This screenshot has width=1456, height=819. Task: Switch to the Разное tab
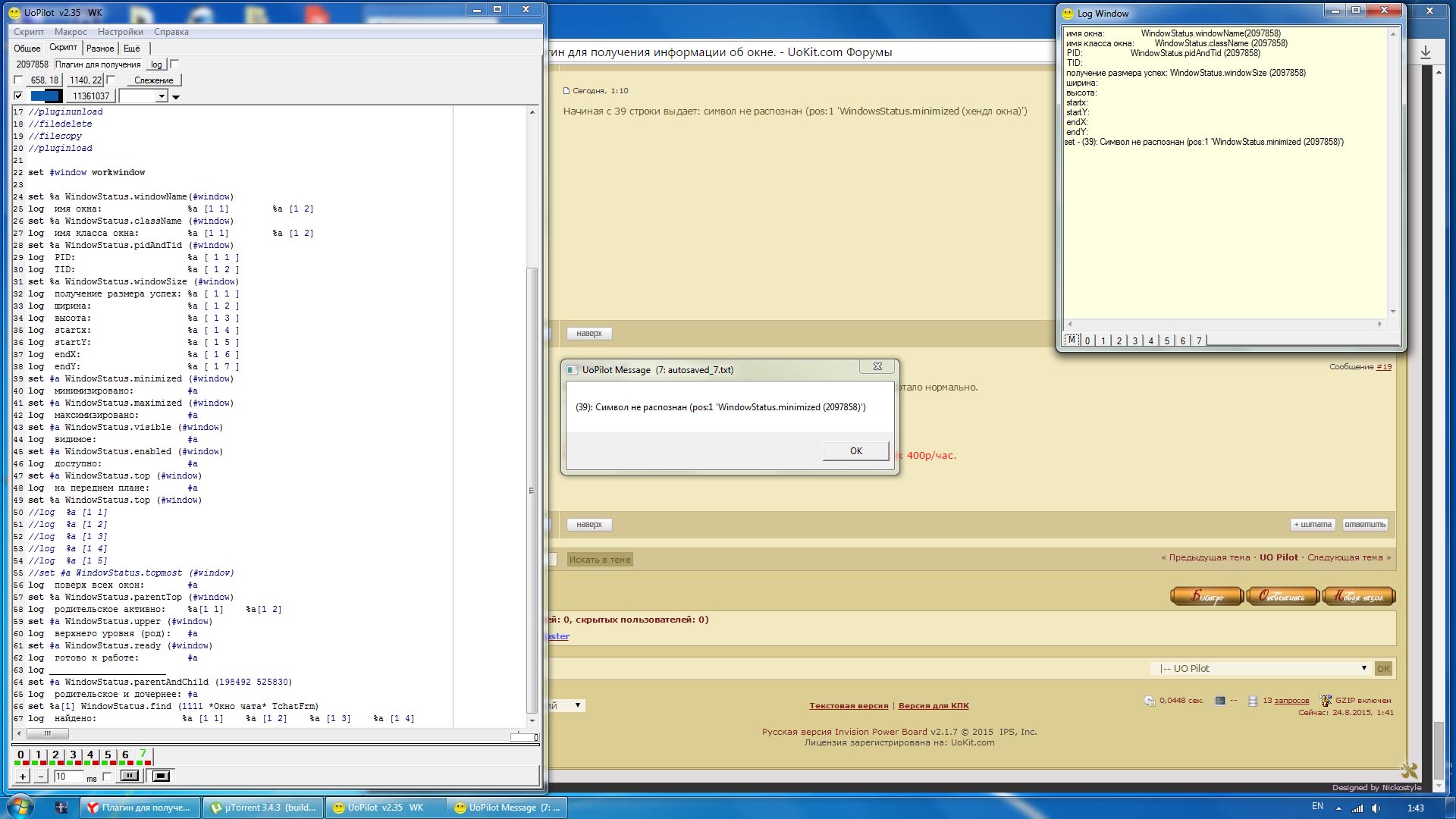click(x=100, y=49)
